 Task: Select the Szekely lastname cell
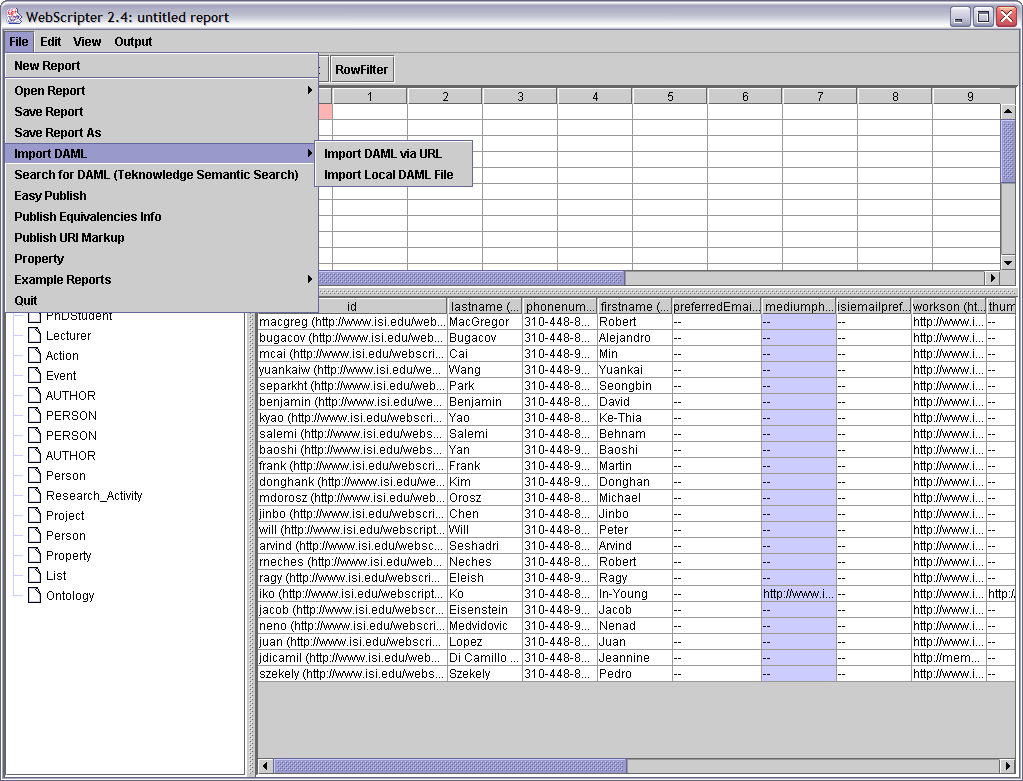coord(484,674)
